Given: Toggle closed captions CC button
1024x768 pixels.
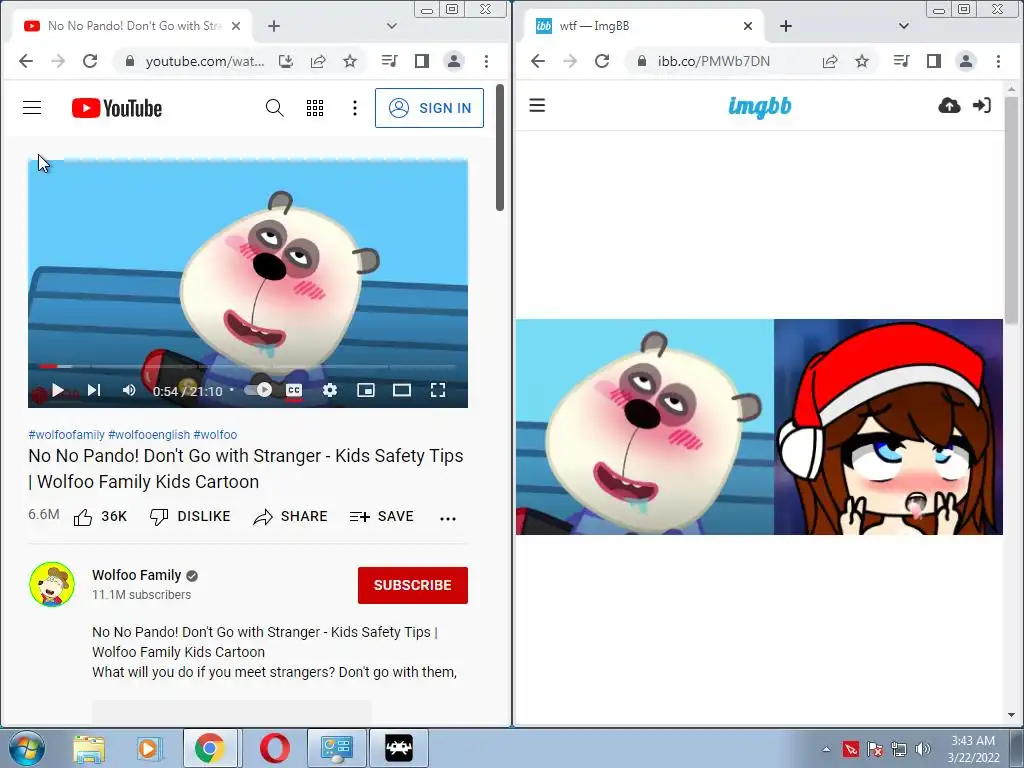Looking at the screenshot, I should pos(294,390).
